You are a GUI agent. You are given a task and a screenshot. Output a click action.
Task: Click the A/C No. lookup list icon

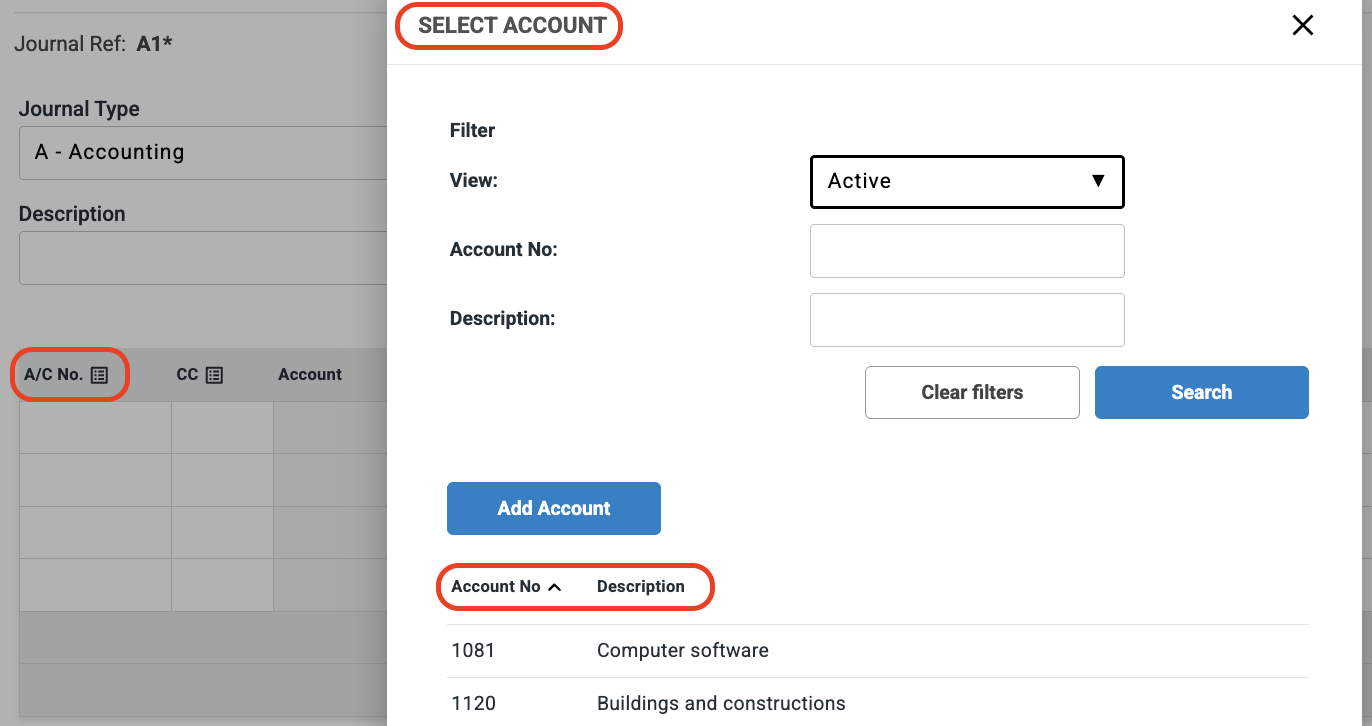[x=99, y=375]
